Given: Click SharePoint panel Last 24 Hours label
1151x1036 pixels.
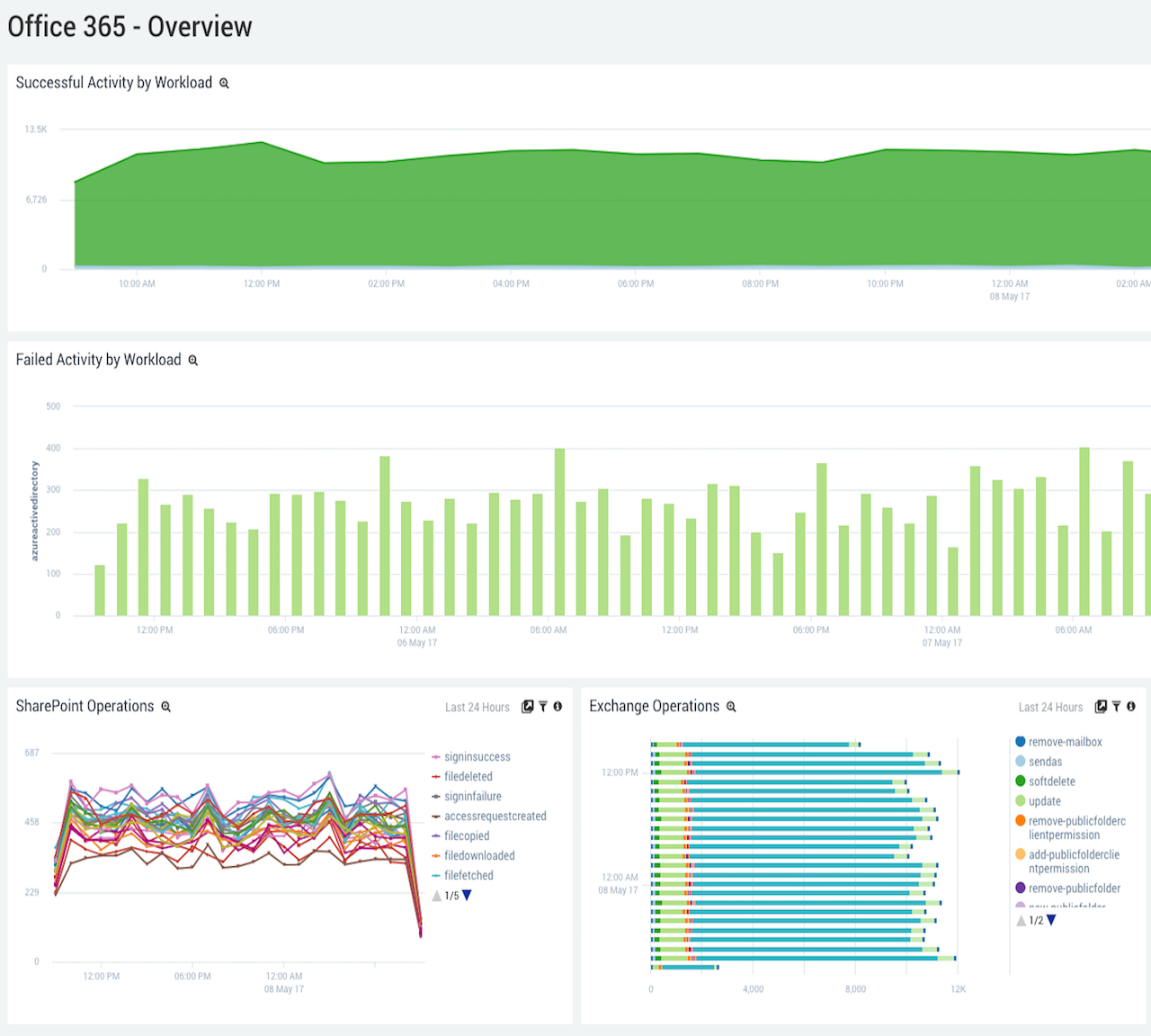Looking at the screenshot, I should click(x=477, y=708).
